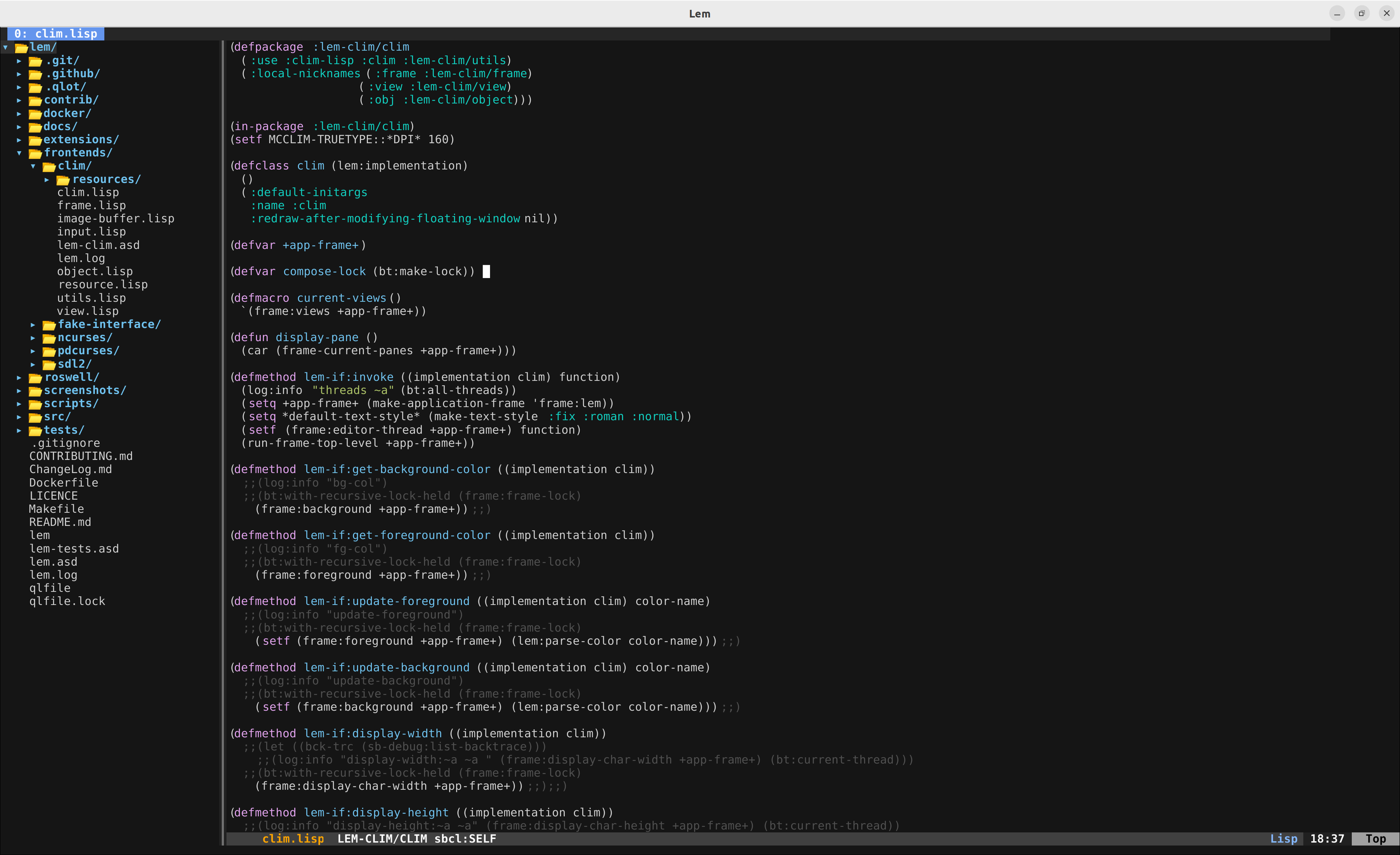Click the folder icon next to frontends/

pos(35,153)
